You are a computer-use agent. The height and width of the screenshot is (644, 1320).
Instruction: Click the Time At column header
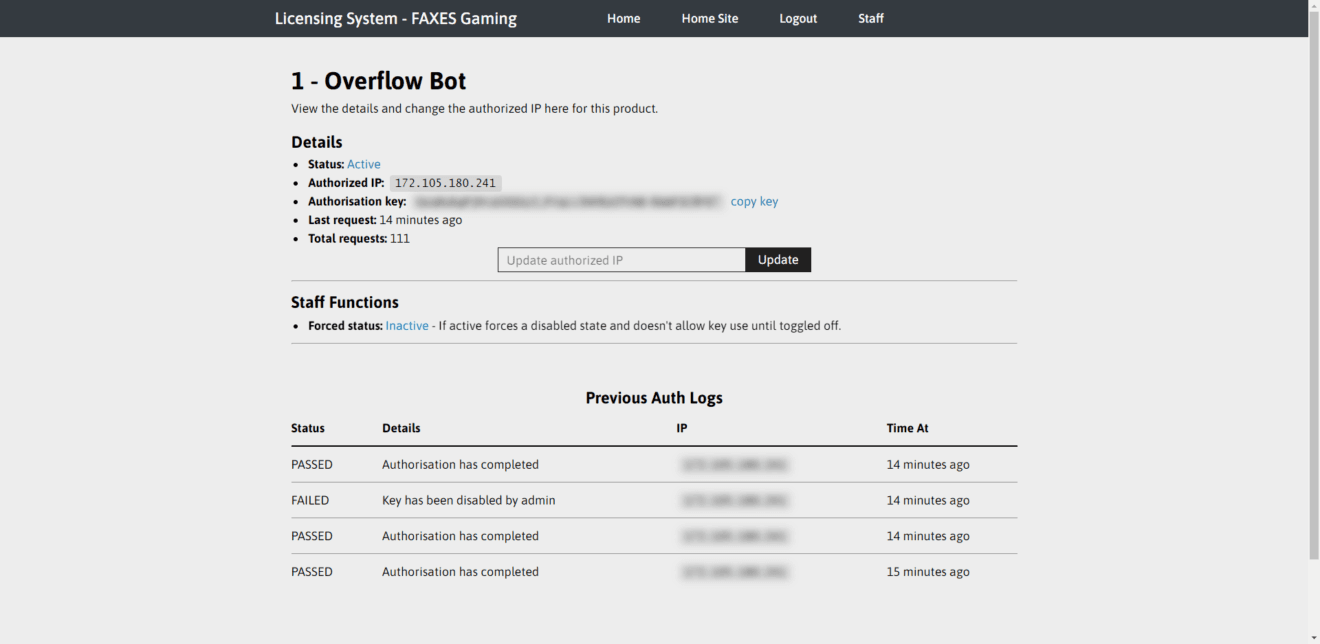pos(907,427)
